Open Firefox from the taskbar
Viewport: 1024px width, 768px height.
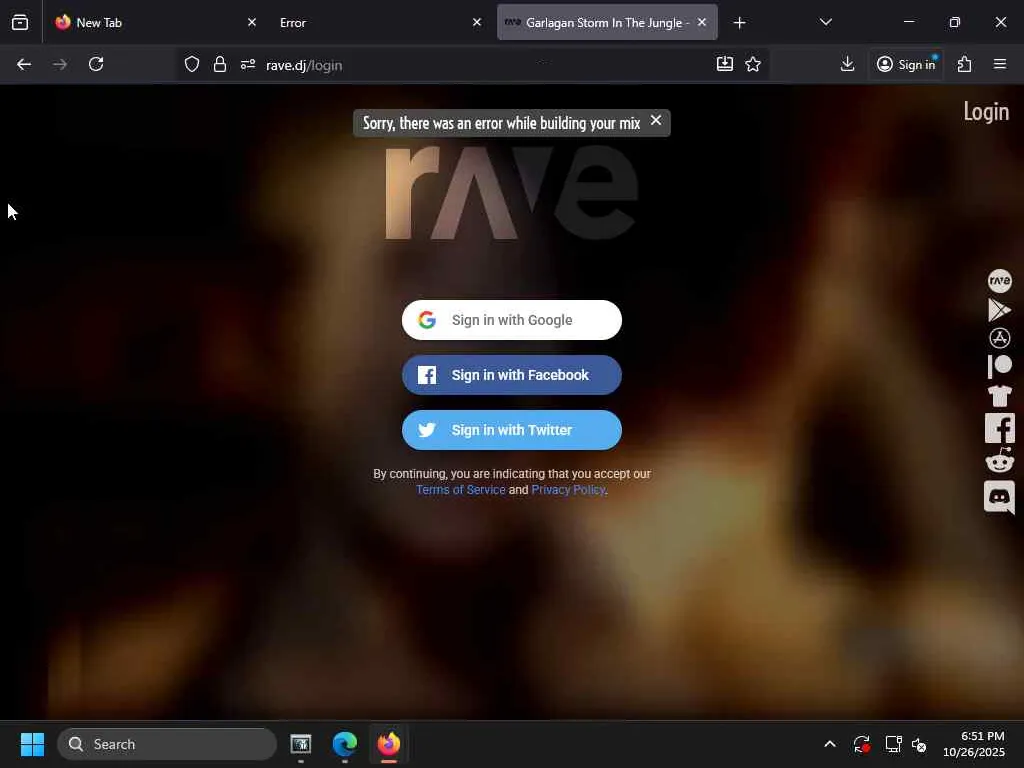389,744
